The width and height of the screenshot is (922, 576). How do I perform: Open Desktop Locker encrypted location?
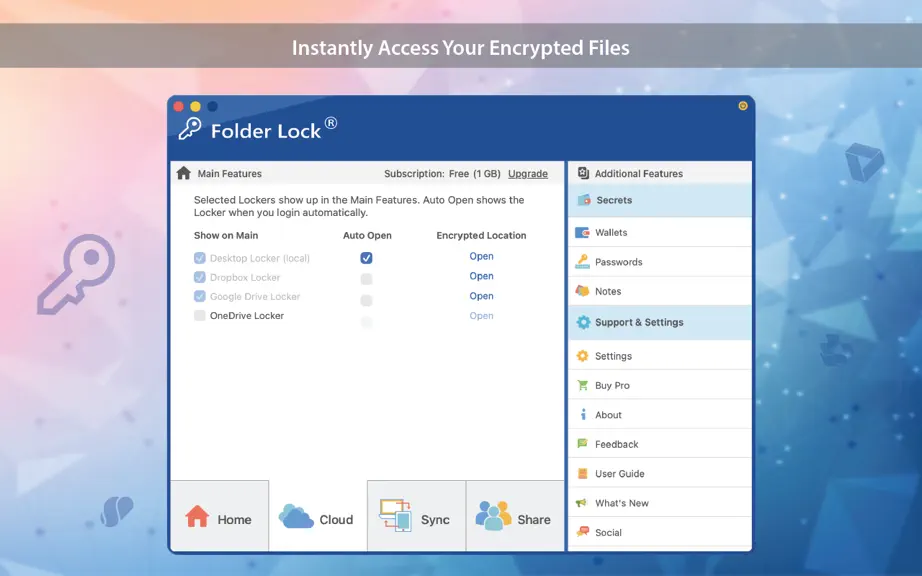[x=481, y=256]
